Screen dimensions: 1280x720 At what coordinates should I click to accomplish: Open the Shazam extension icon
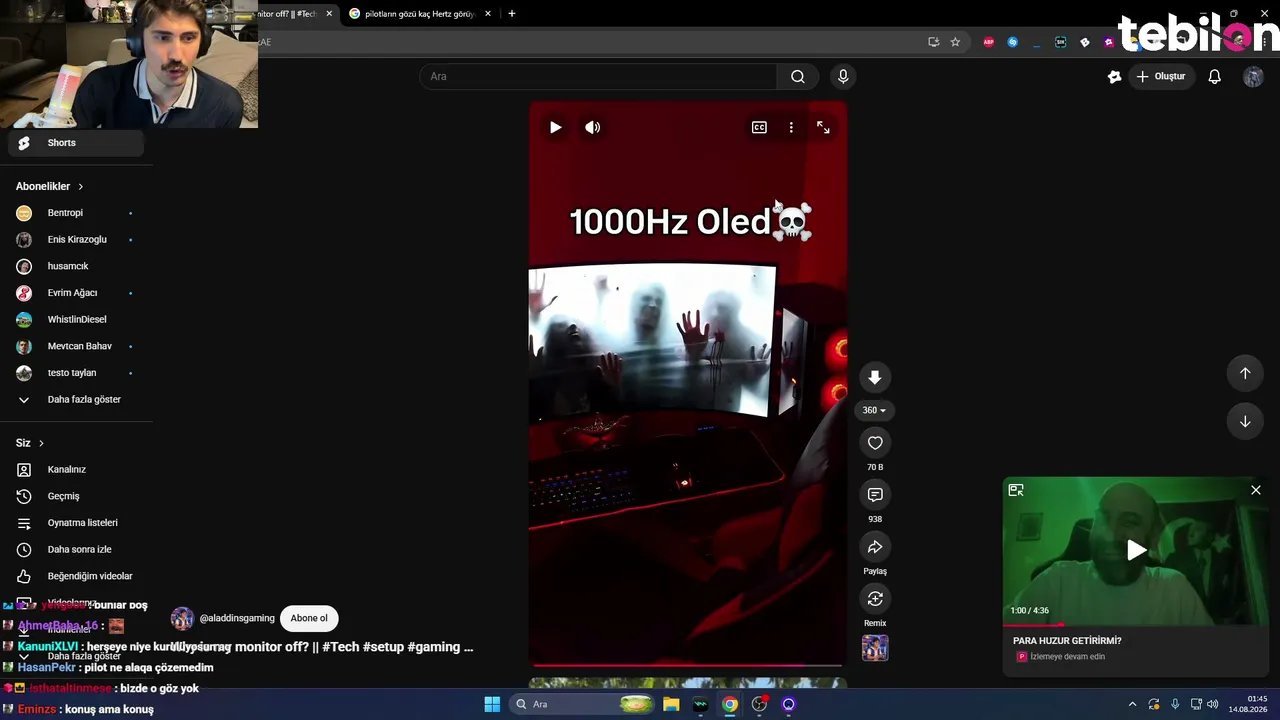1013,42
